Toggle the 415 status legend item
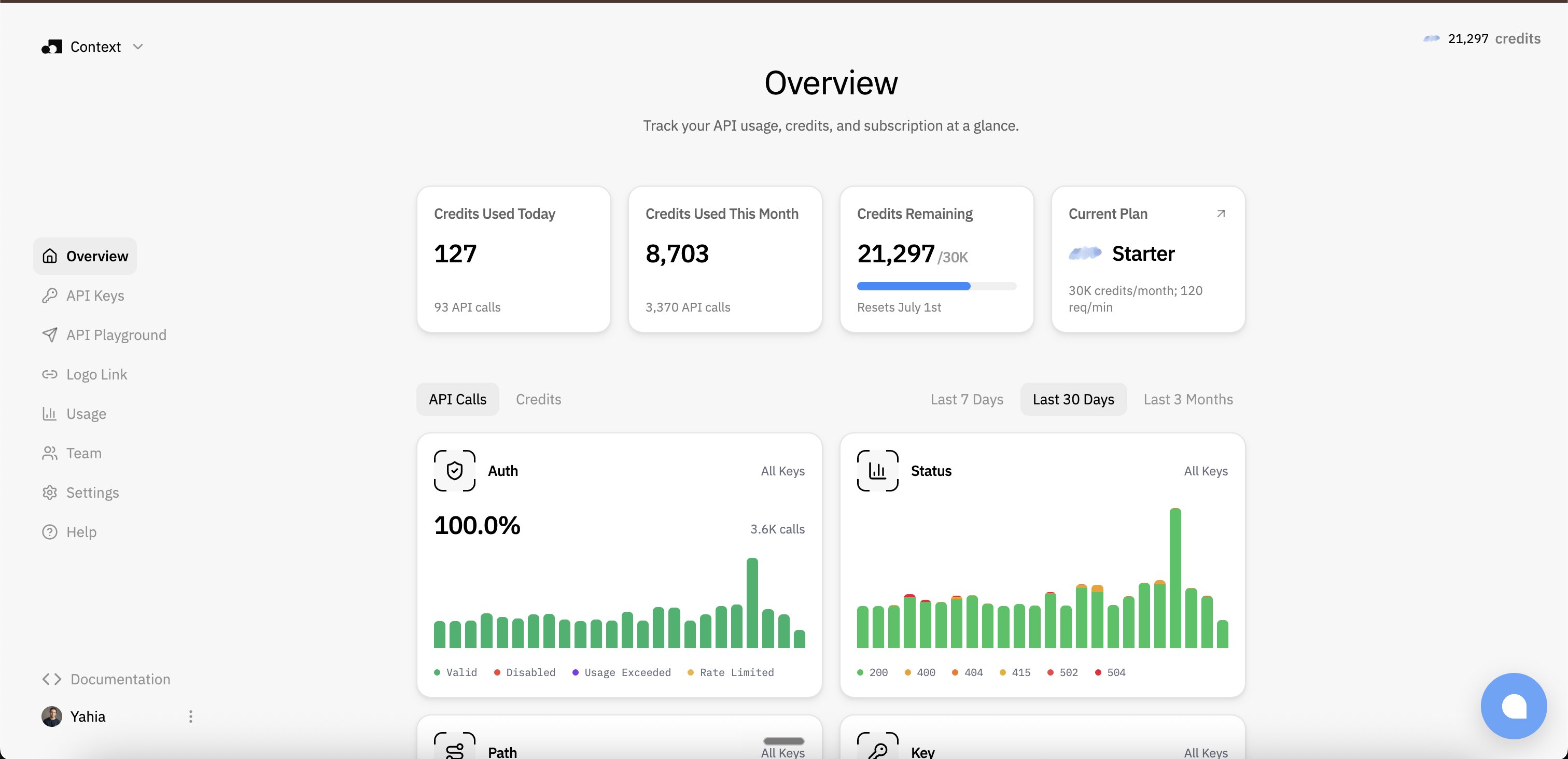Screen dimensions: 1568x759 click(1015, 672)
